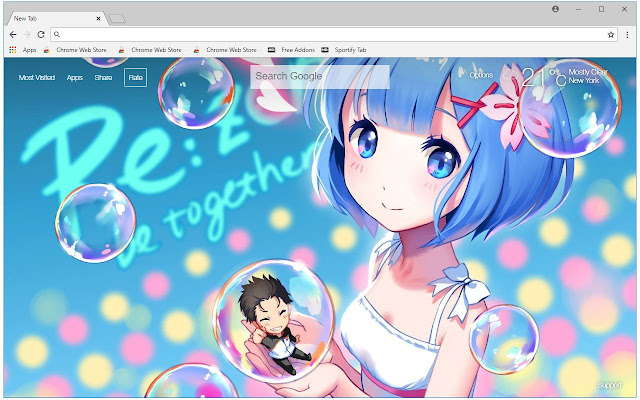Open the Chrome three-dot menu
Viewport: 640px width, 400px height.
[627, 35]
